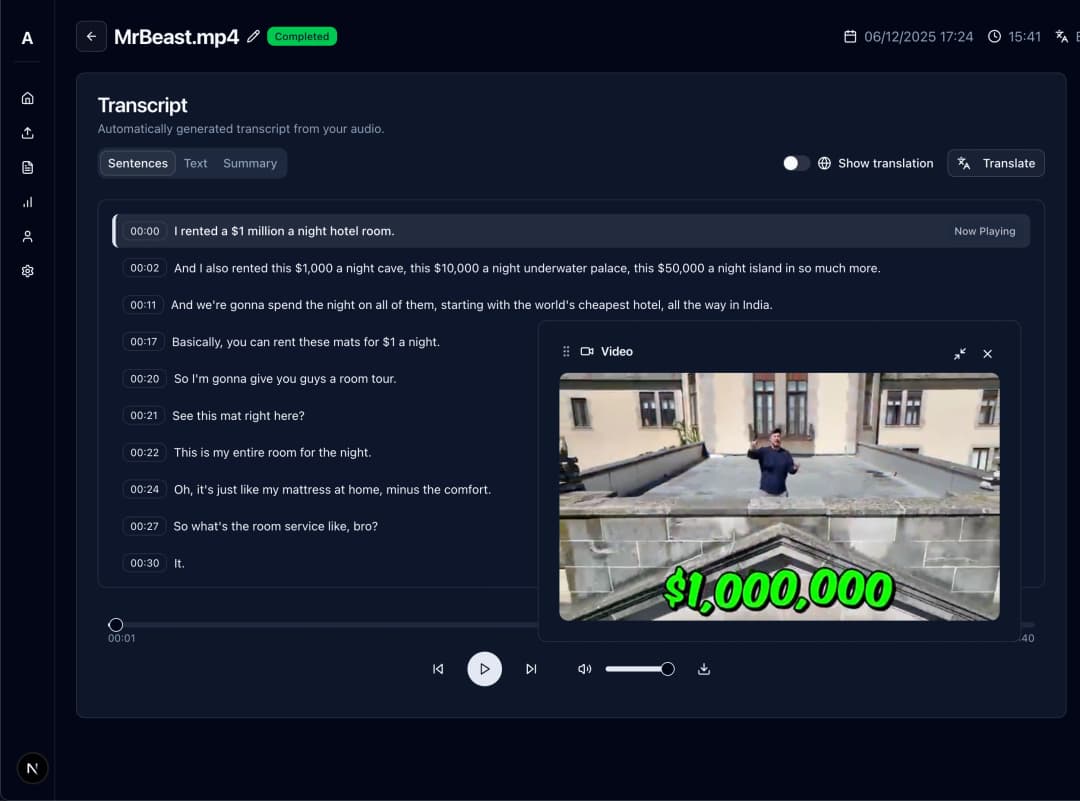Jump to timestamp 00:00

tap(145, 231)
